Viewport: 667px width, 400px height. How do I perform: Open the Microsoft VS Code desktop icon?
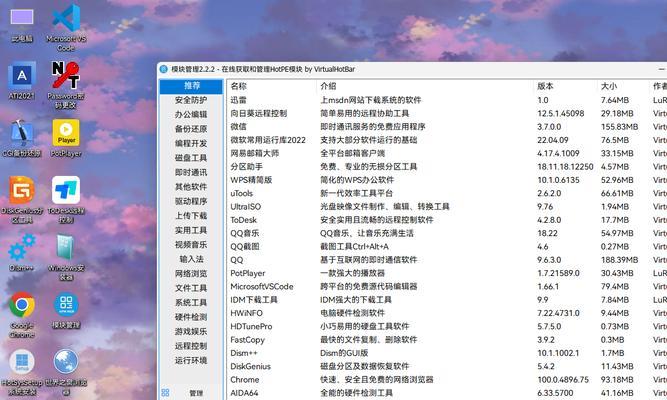click(66, 28)
